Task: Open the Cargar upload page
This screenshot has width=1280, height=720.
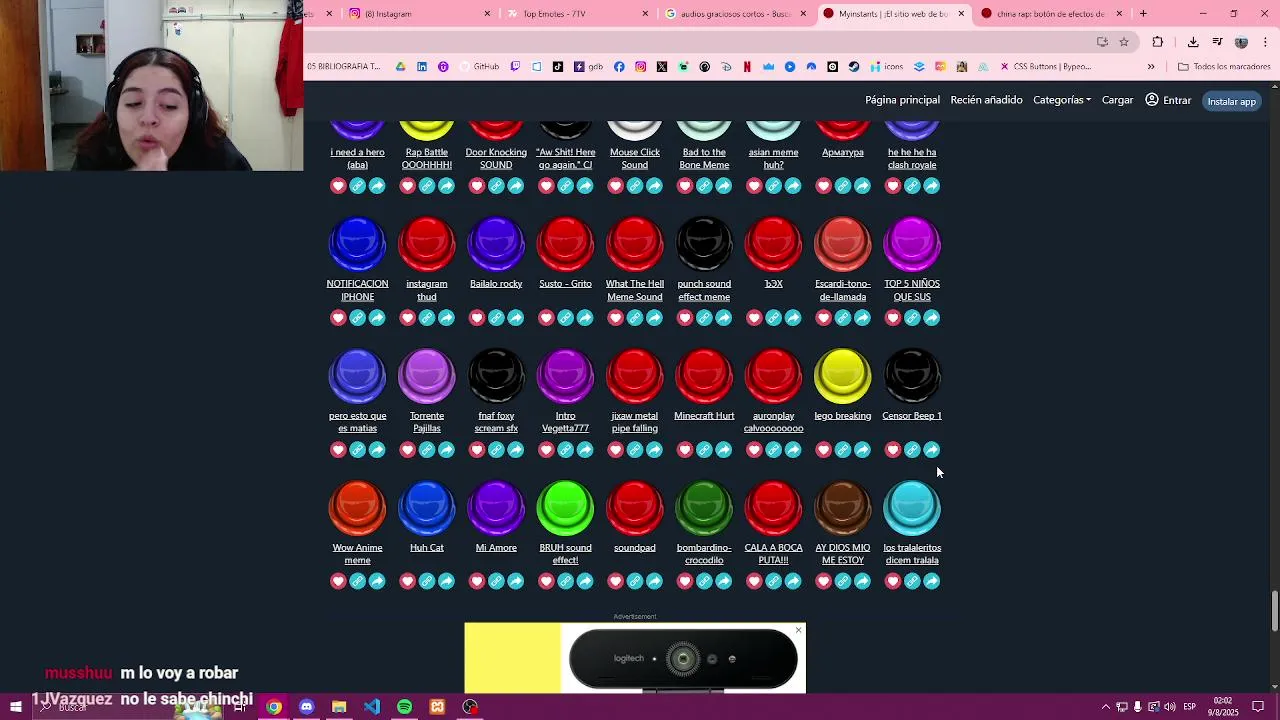Action: coord(1117,100)
